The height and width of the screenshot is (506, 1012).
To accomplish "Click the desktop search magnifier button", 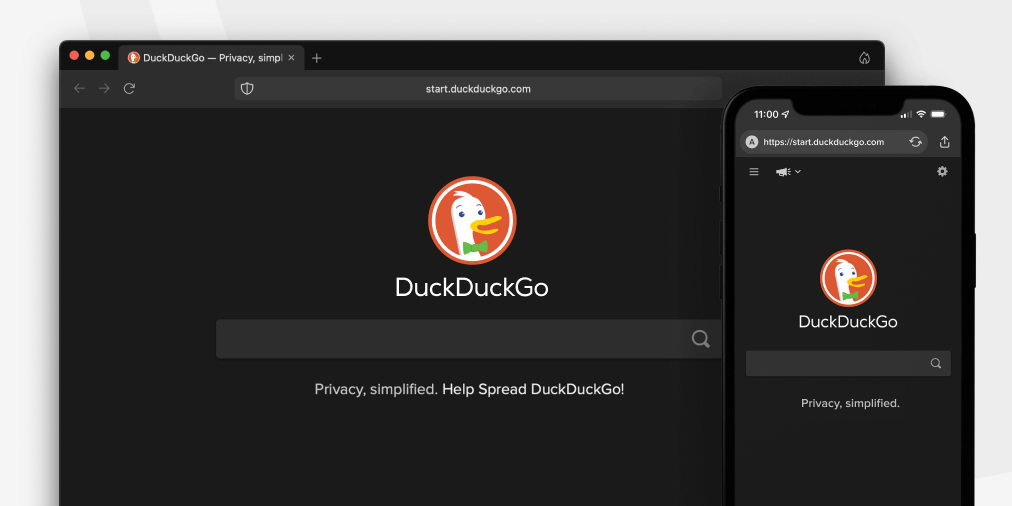I will 701,339.
